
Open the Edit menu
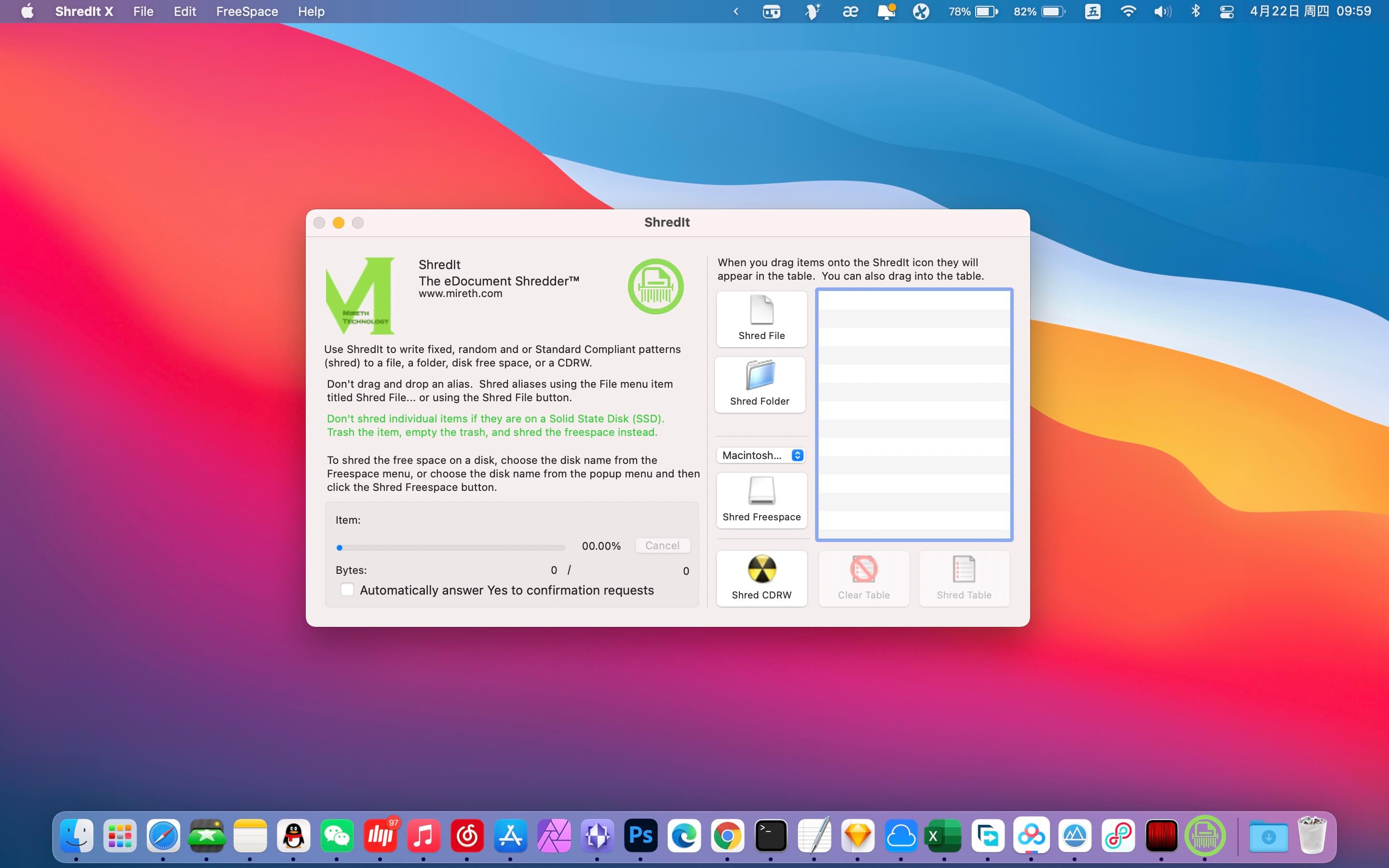(185, 12)
